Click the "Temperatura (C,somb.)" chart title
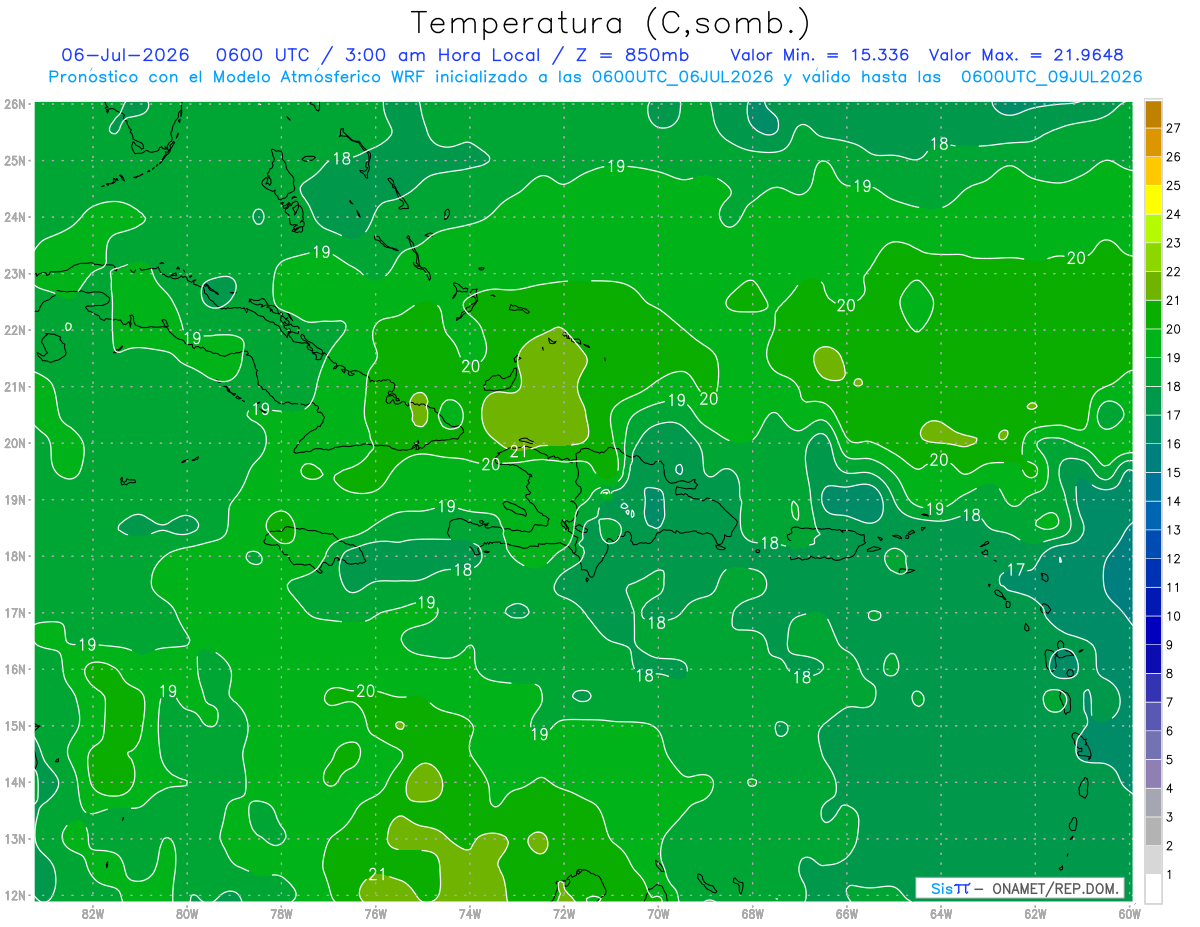The image size is (1200, 927). (611, 24)
